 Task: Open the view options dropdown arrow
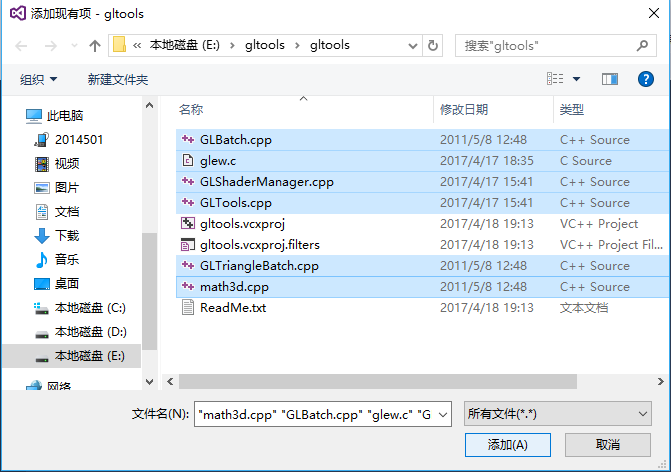(x=576, y=79)
